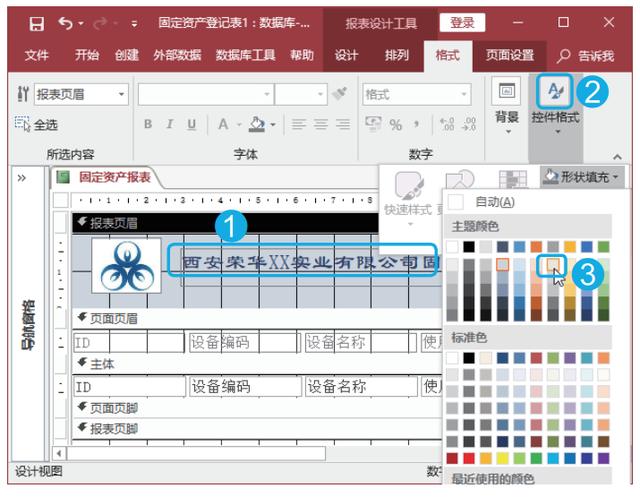Viewport: 640px width, 497px height.
Task: Expand the 报表页眉 object selector dropdown
Action: 121,94
